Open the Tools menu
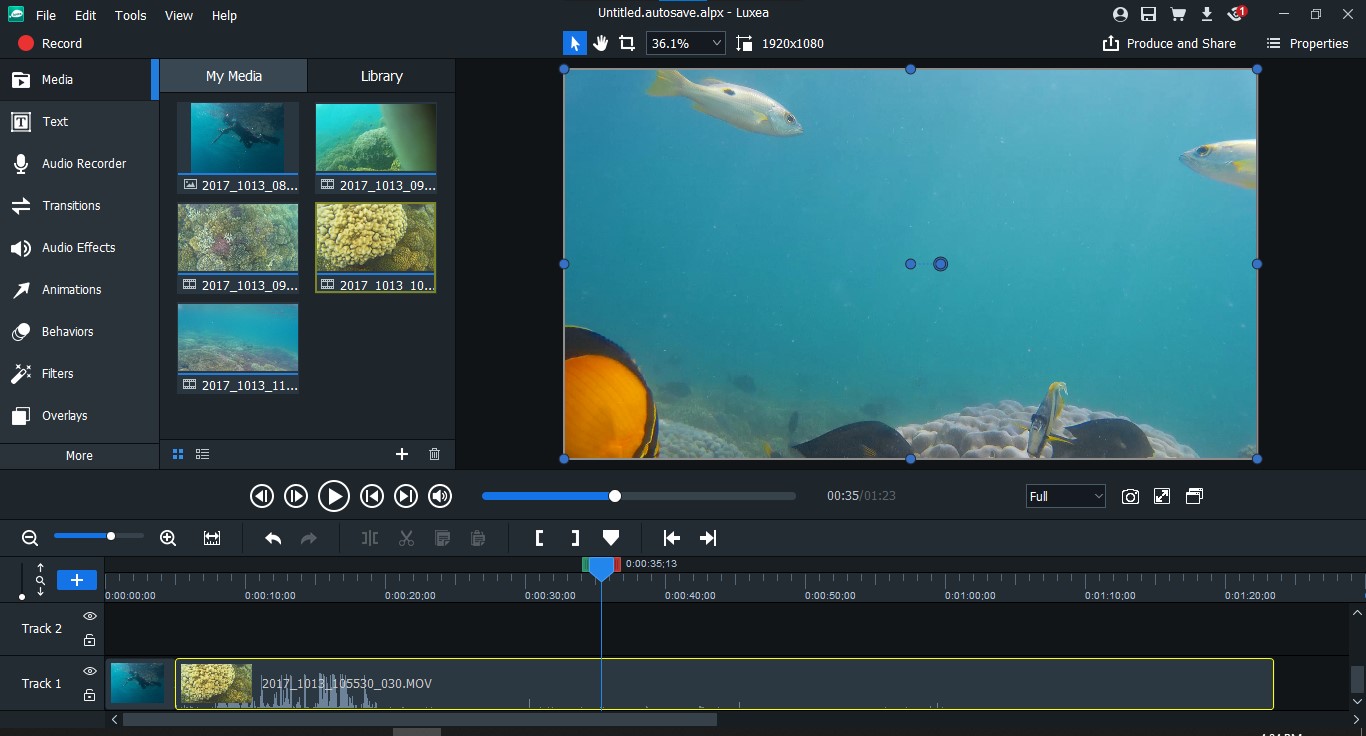The width and height of the screenshot is (1366, 736). [x=130, y=15]
